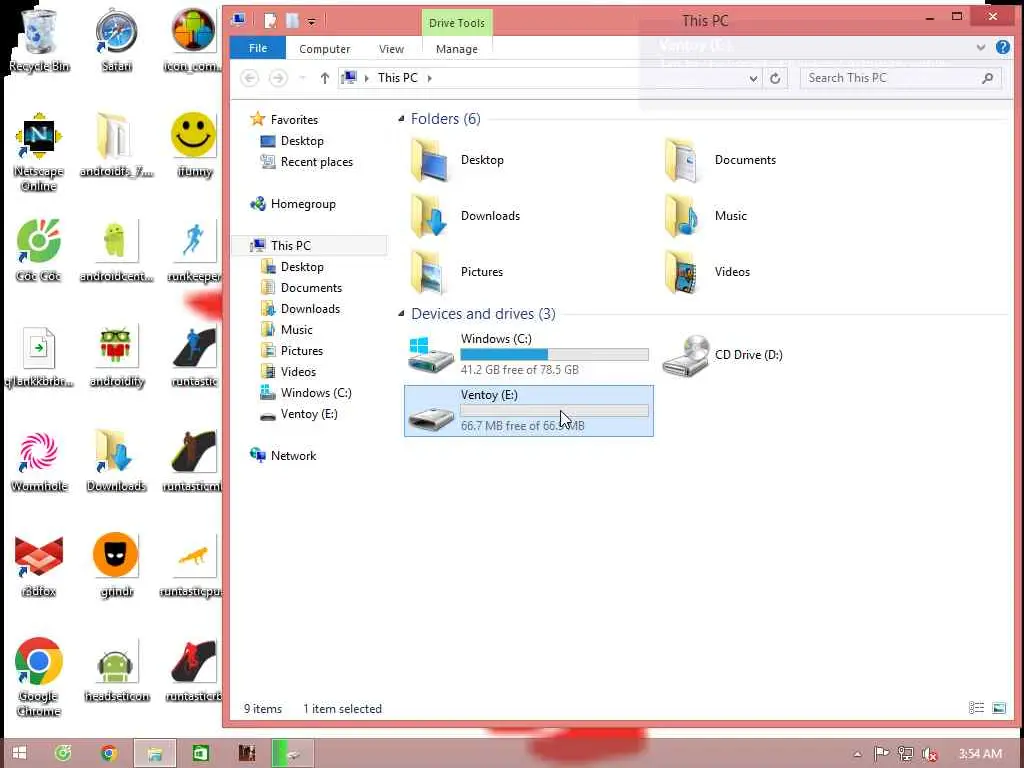The width and height of the screenshot is (1024, 768).
Task: Click the Refresh button in address bar
Action: (775, 78)
